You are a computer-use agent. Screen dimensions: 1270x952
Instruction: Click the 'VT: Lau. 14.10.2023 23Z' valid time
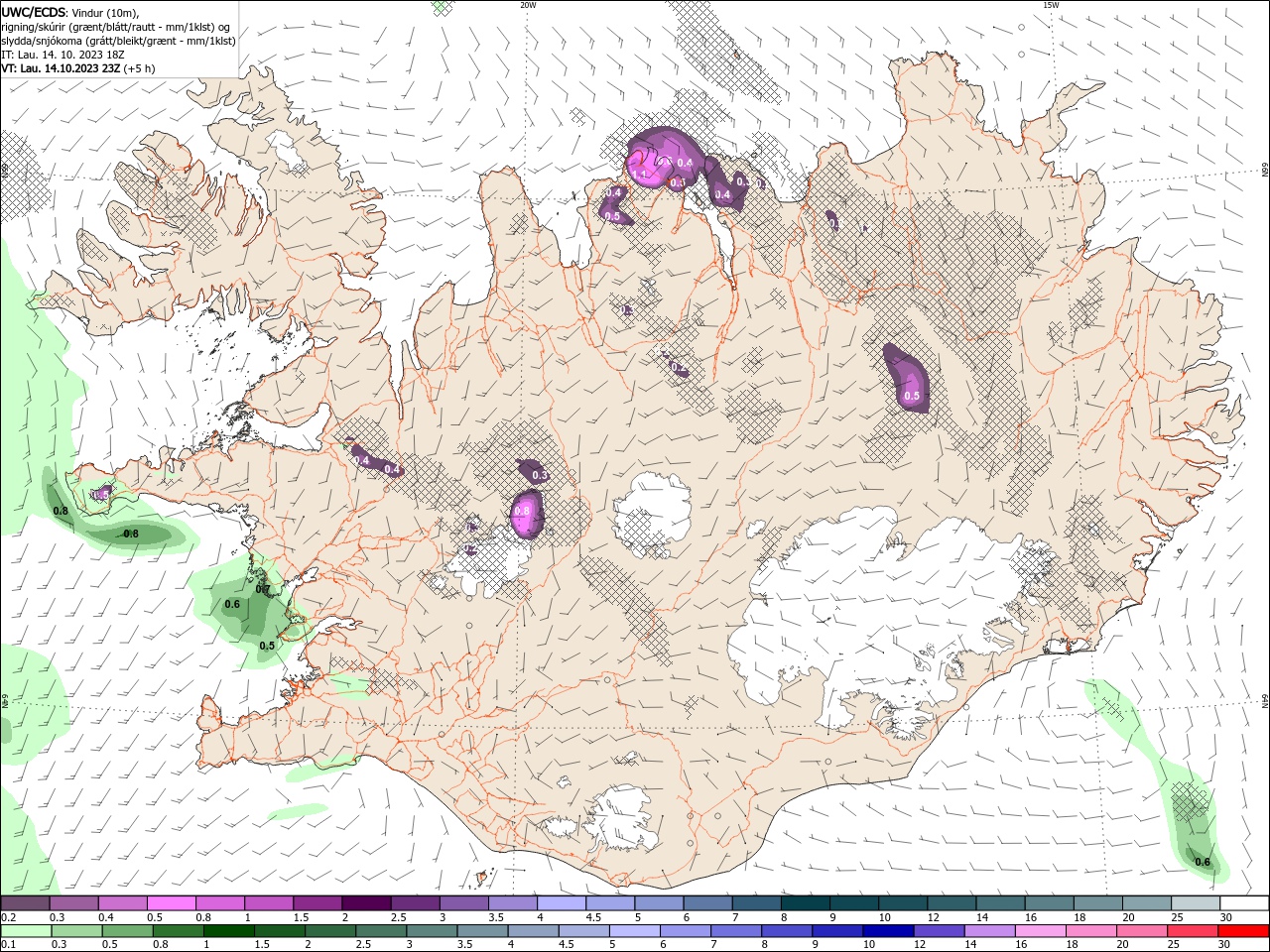[62, 69]
